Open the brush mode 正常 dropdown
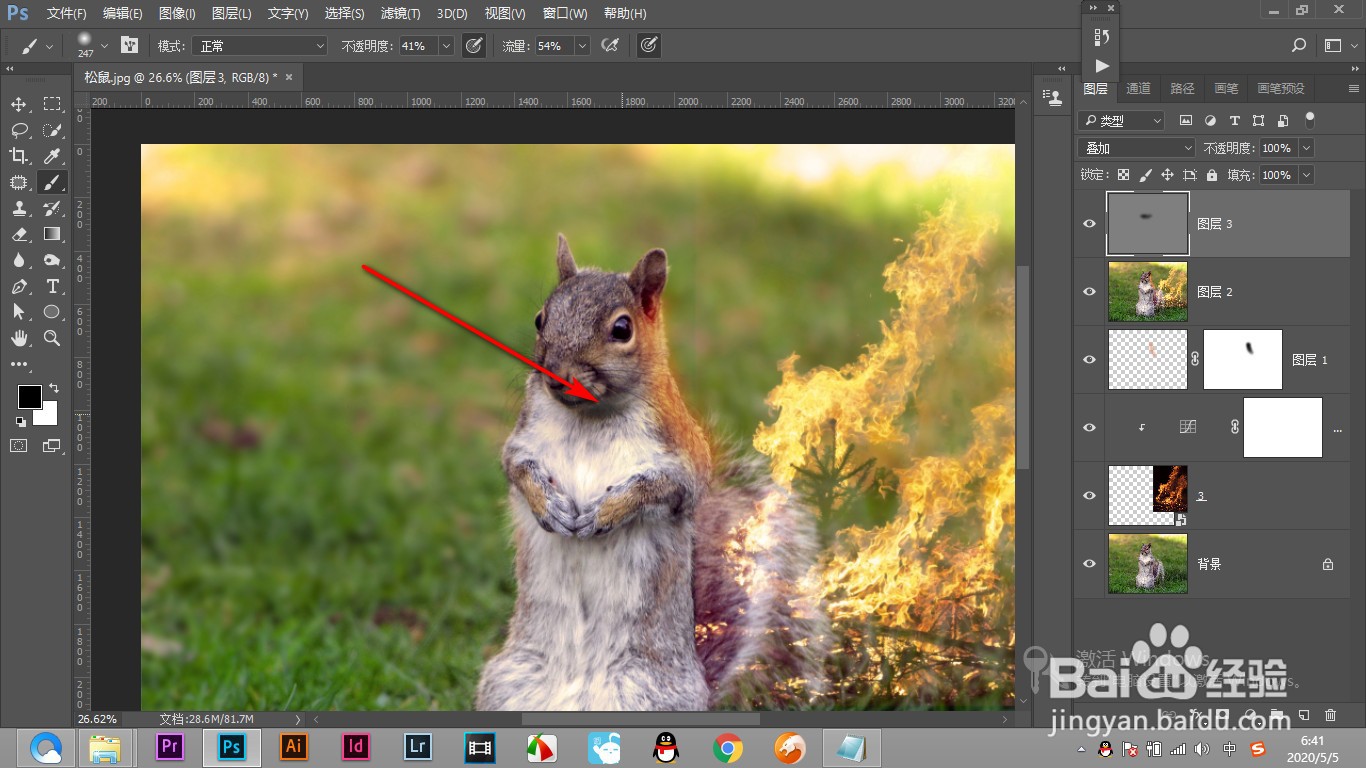1366x768 pixels. (261, 46)
